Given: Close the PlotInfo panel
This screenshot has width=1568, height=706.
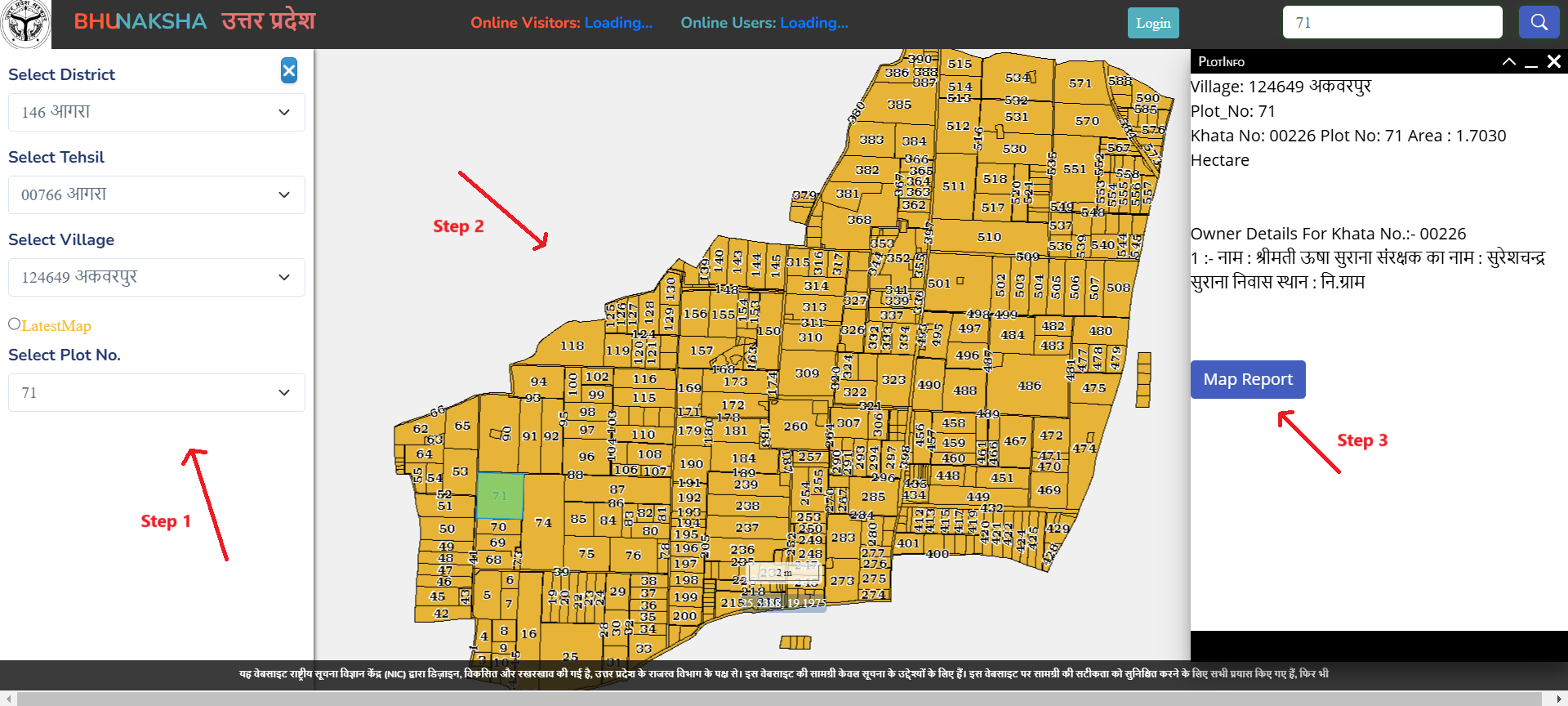Looking at the screenshot, I should click(1554, 62).
